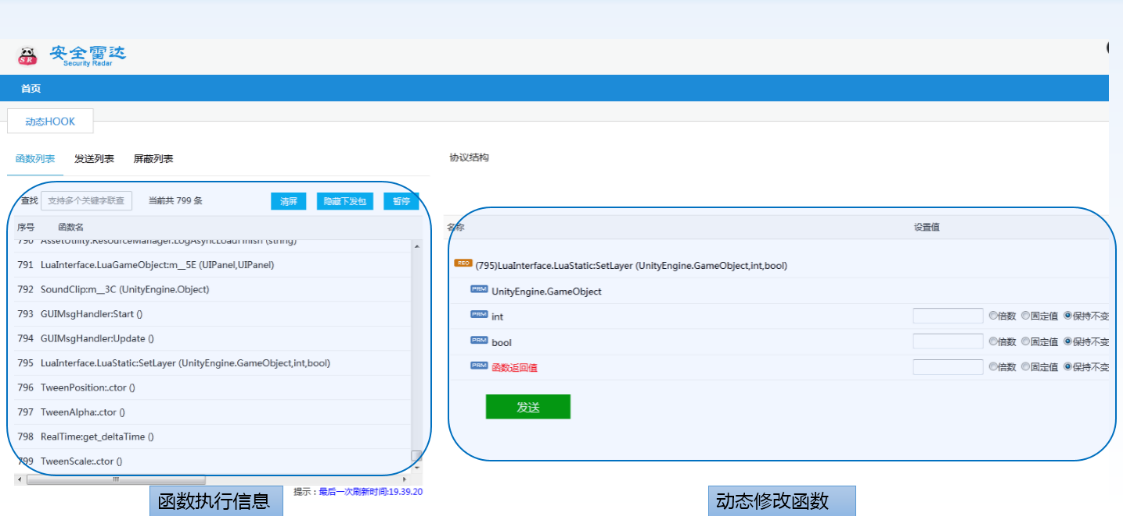Switch to the 函数列表 tab

pos(35,158)
